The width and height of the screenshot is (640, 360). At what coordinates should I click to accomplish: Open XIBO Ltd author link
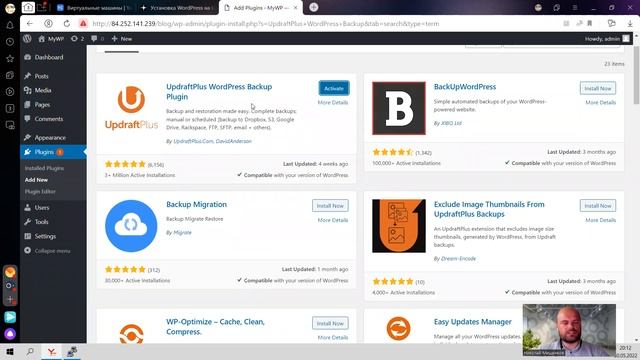451,123
